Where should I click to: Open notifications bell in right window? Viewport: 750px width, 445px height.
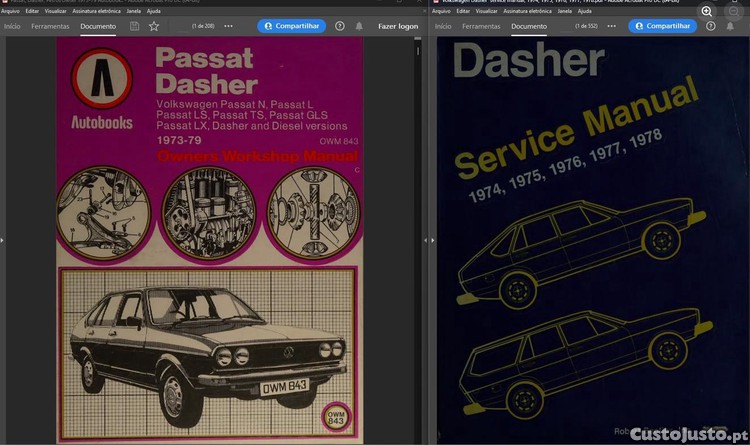tap(730, 26)
